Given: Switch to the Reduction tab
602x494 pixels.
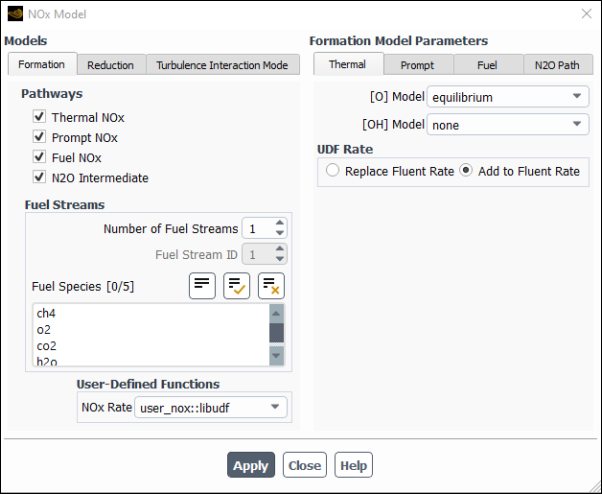Looking at the screenshot, I should [111, 65].
